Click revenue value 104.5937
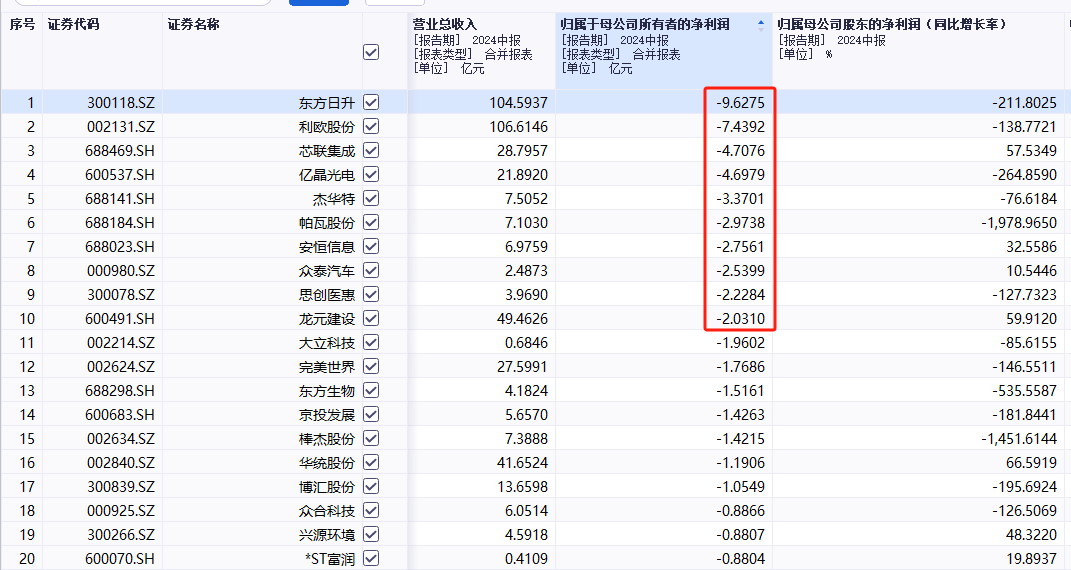1071x570 pixels. tap(518, 103)
